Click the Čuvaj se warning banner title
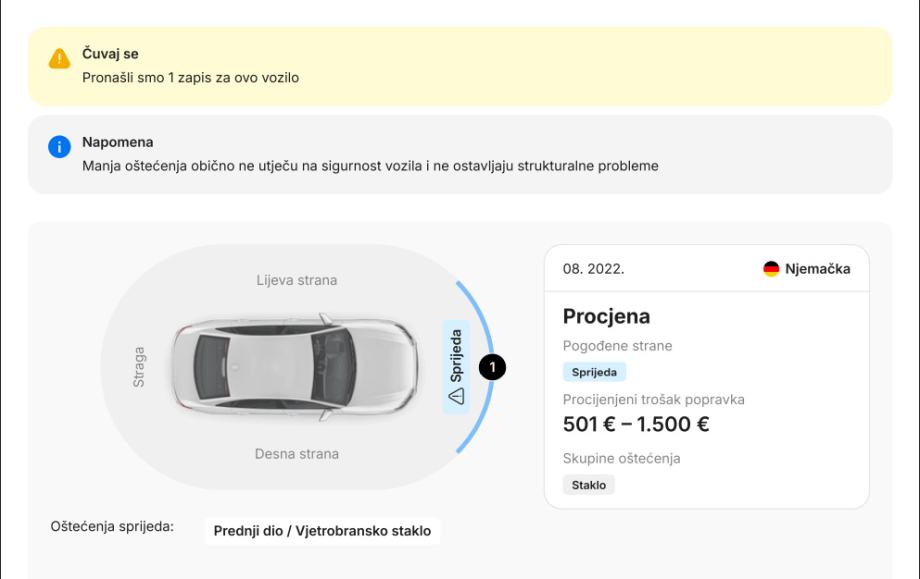Viewport: 920px width, 579px height. click(110, 54)
